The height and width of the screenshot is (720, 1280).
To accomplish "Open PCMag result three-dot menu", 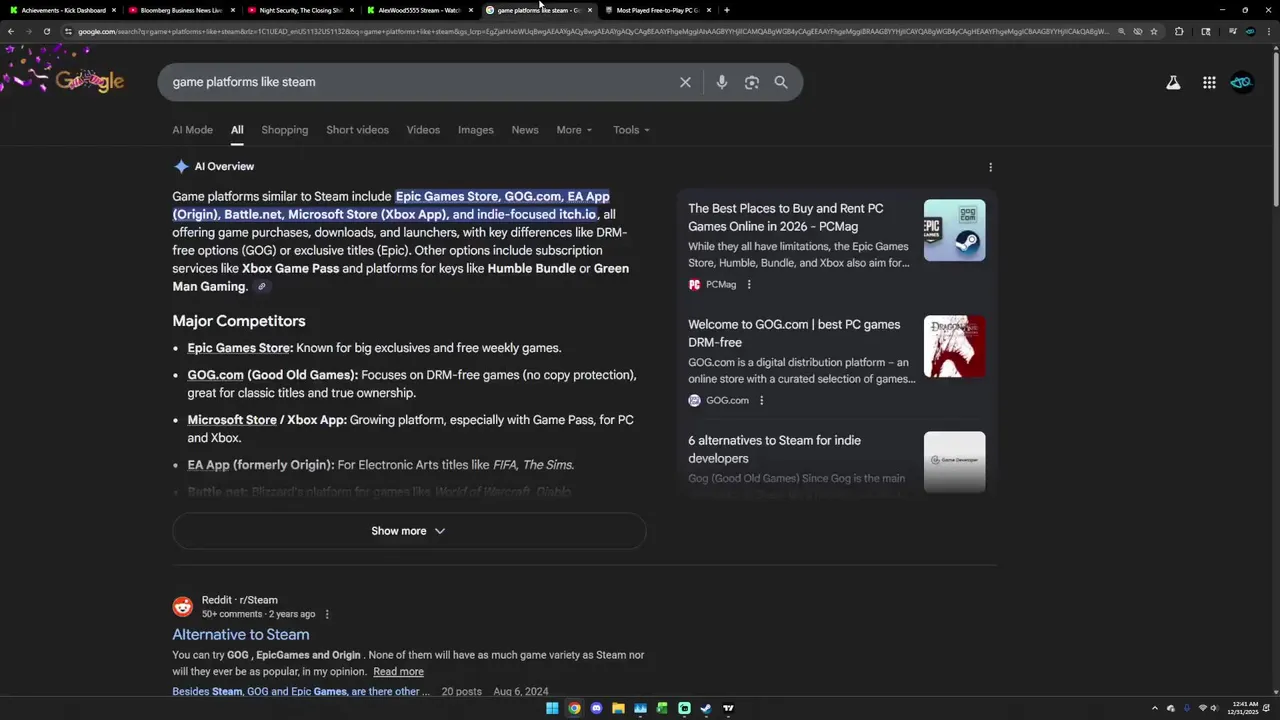I will coord(749,285).
